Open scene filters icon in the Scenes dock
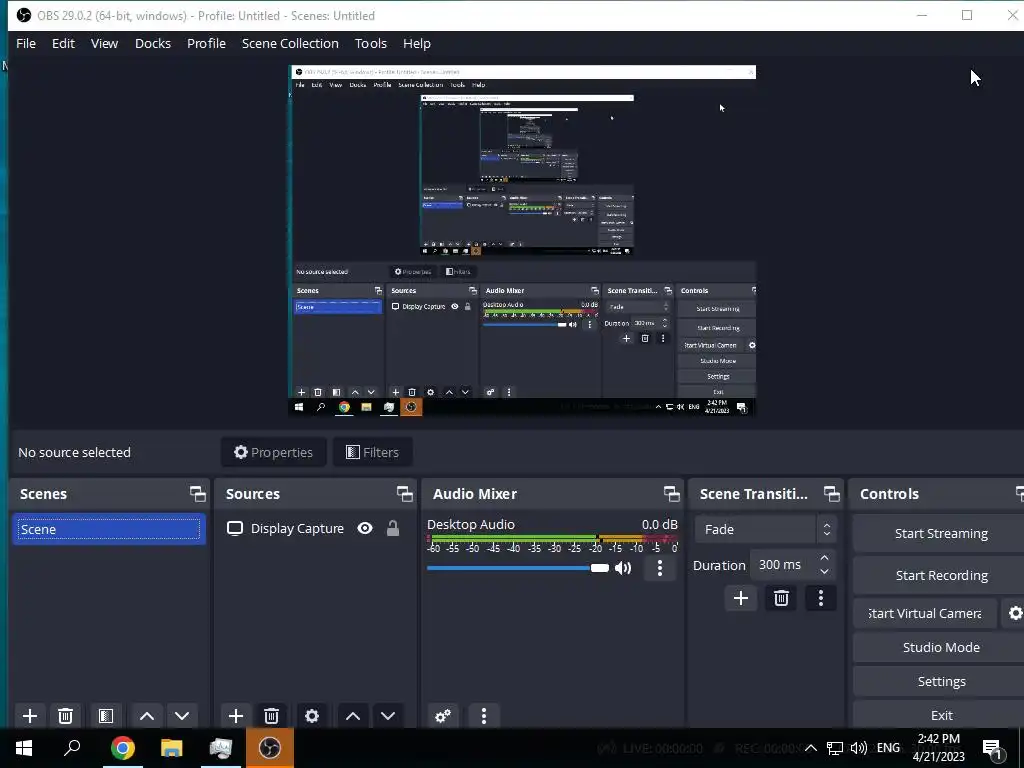Viewport: 1024px width, 768px height. pyautogui.click(x=106, y=716)
